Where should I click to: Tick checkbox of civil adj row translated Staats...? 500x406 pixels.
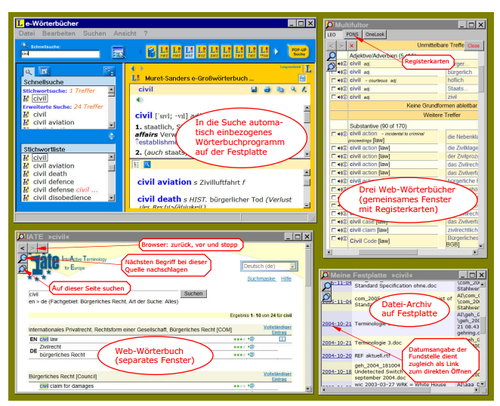click(333, 89)
